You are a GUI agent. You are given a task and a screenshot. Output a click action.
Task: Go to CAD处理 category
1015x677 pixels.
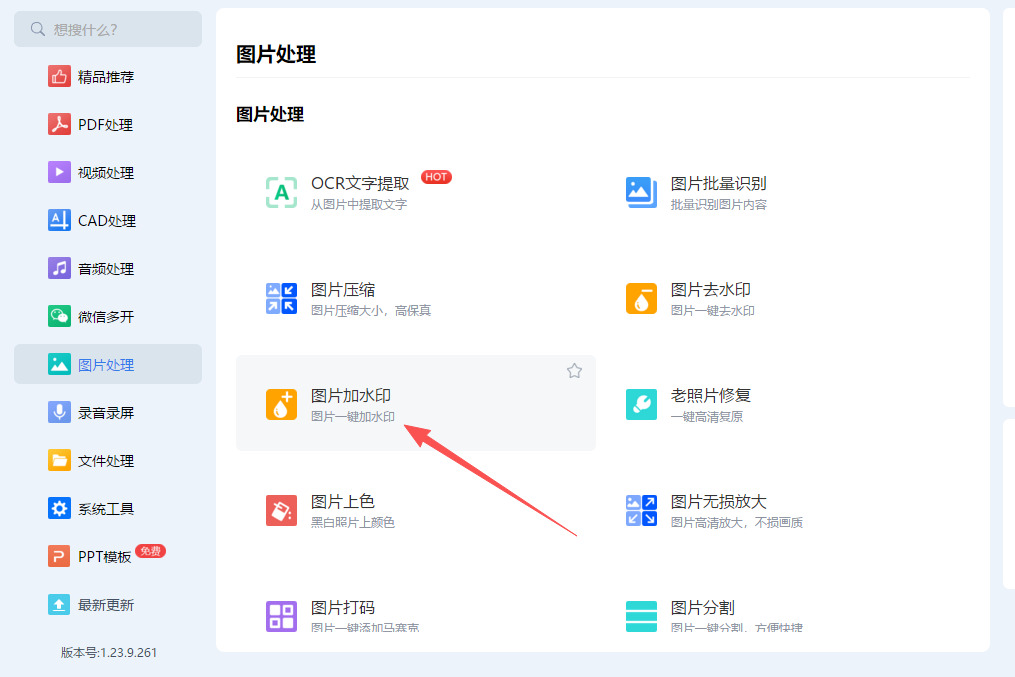[108, 221]
